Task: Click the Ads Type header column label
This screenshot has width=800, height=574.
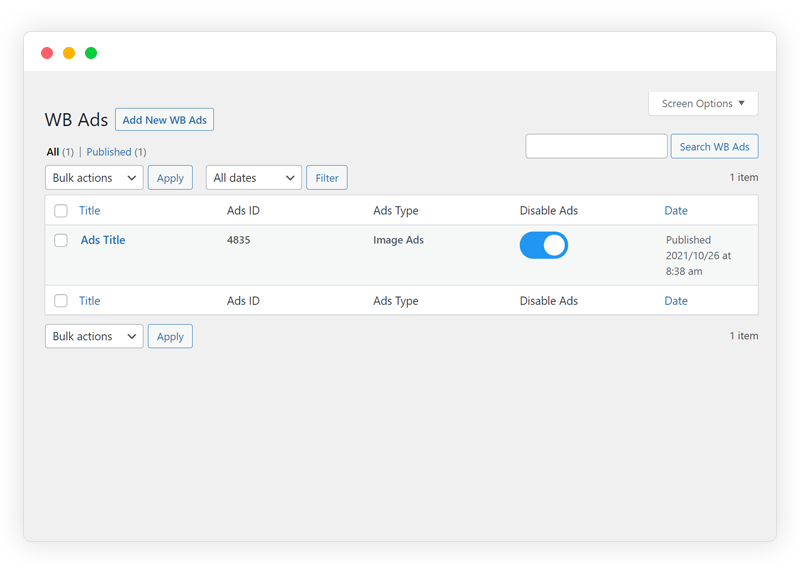Action: point(395,211)
